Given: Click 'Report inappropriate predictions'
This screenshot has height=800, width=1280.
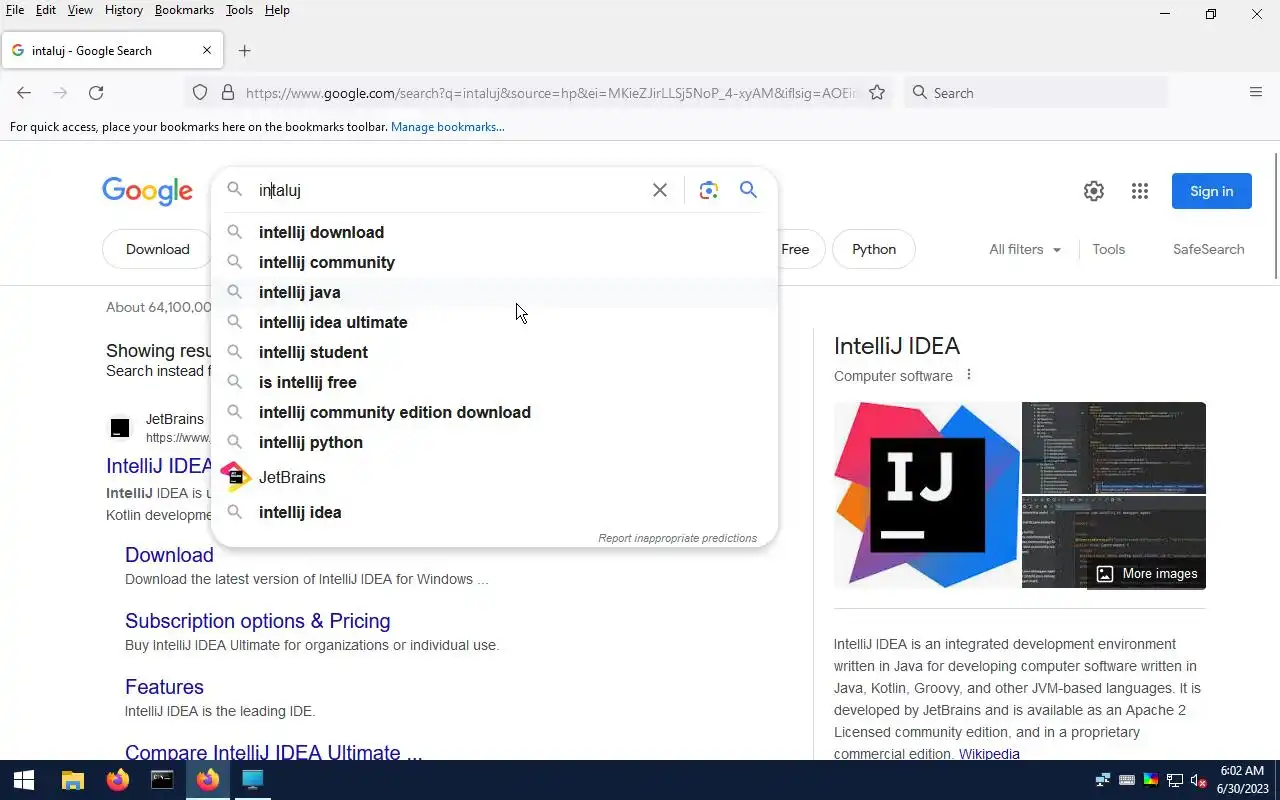Looking at the screenshot, I should tap(677, 538).
